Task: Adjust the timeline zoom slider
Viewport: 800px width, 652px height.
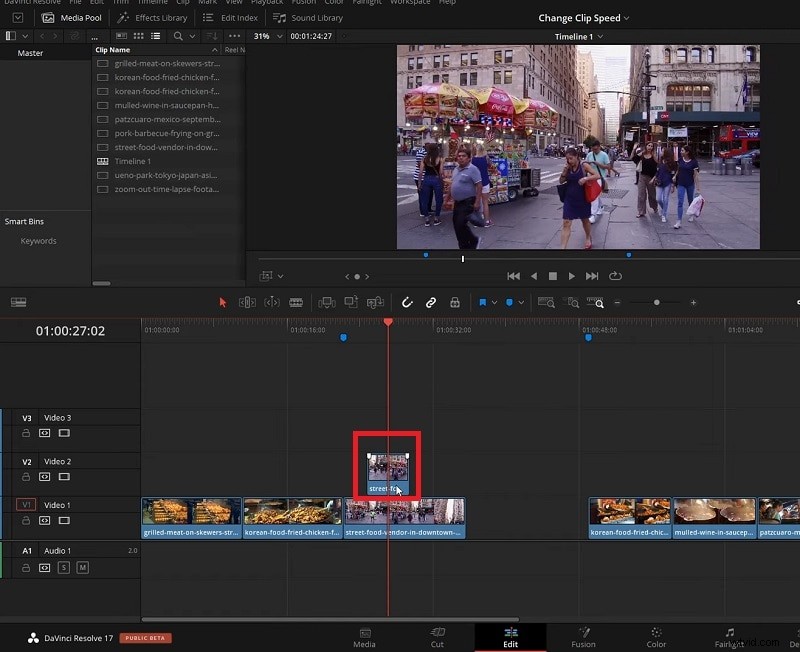Action: tap(656, 302)
